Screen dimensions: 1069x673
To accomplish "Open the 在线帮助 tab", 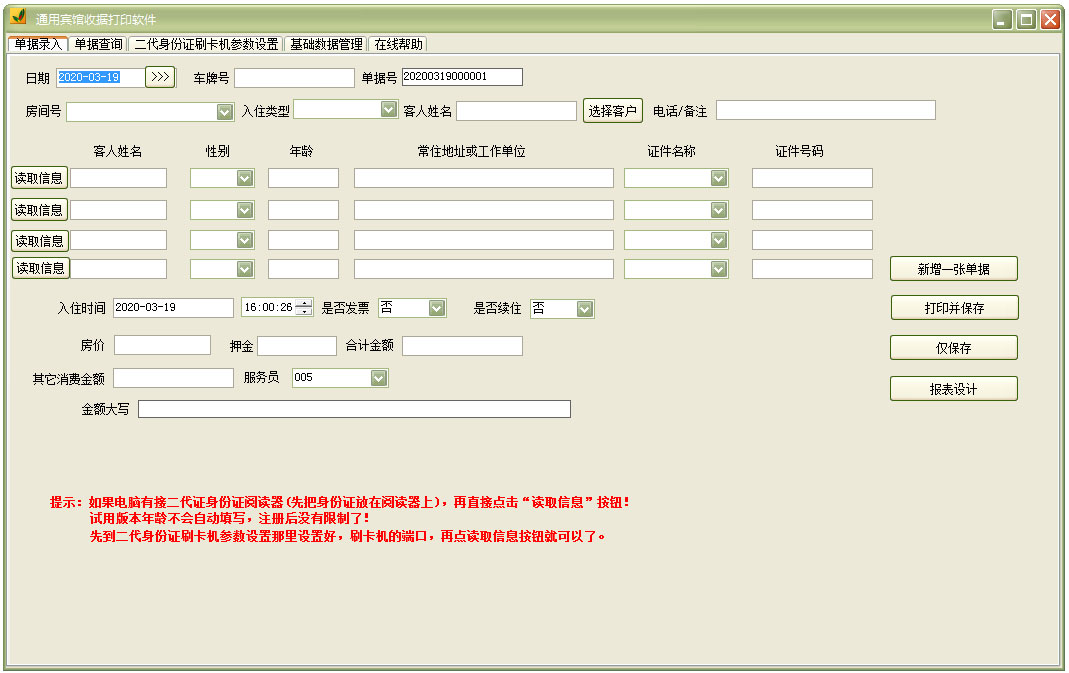I will pyautogui.click(x=398, y=44).
